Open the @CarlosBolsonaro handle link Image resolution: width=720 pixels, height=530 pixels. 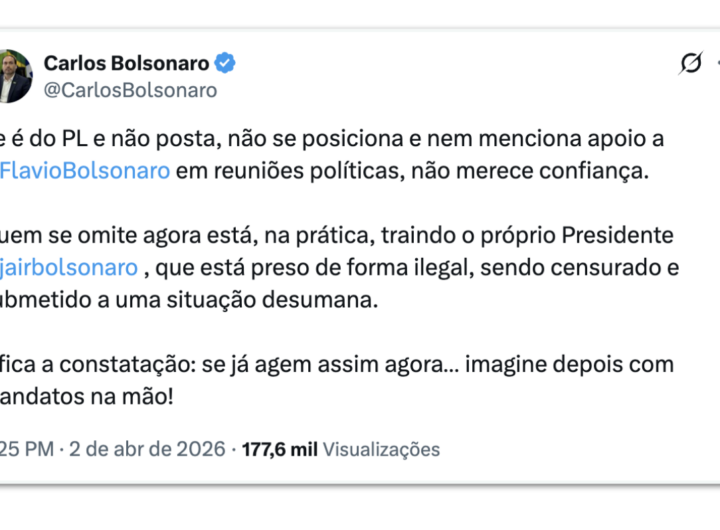point(130,90)
